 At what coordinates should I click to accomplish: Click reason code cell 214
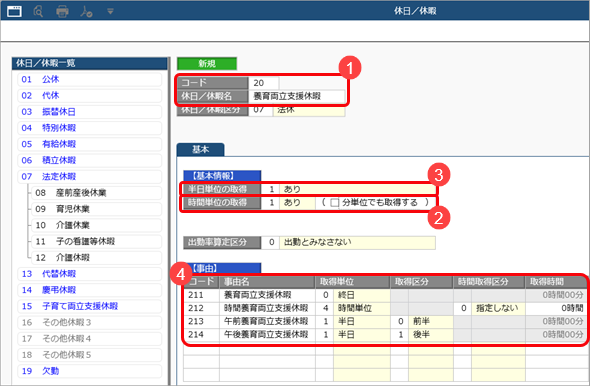pyautogui.click(x=201, y=334)
